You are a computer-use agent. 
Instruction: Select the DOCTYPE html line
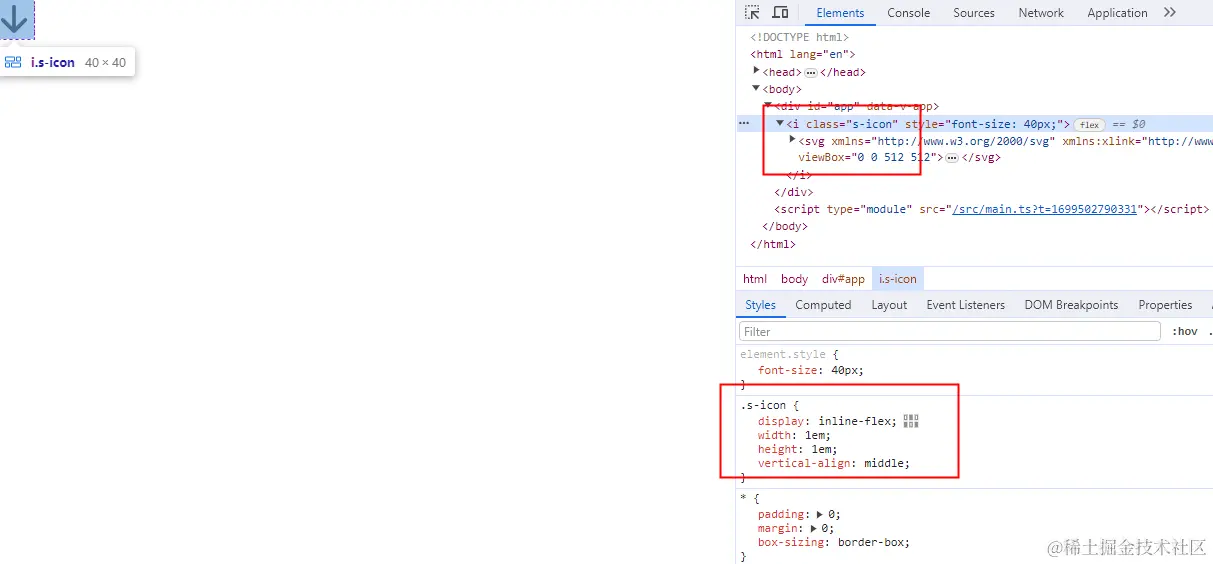[x=799, y=37]
